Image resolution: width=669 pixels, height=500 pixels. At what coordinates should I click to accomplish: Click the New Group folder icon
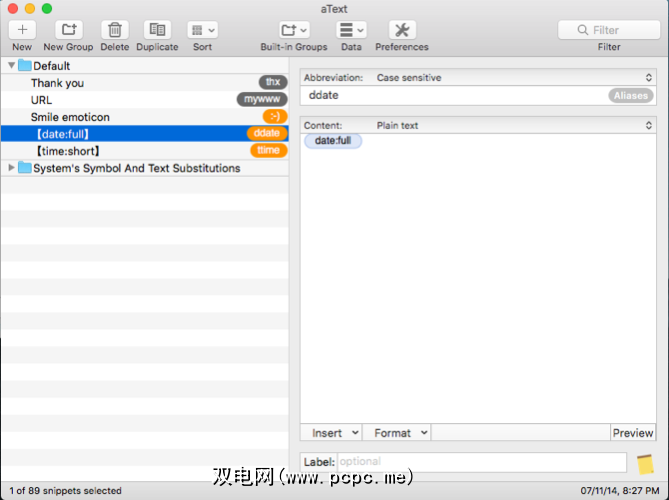point(68,30)
